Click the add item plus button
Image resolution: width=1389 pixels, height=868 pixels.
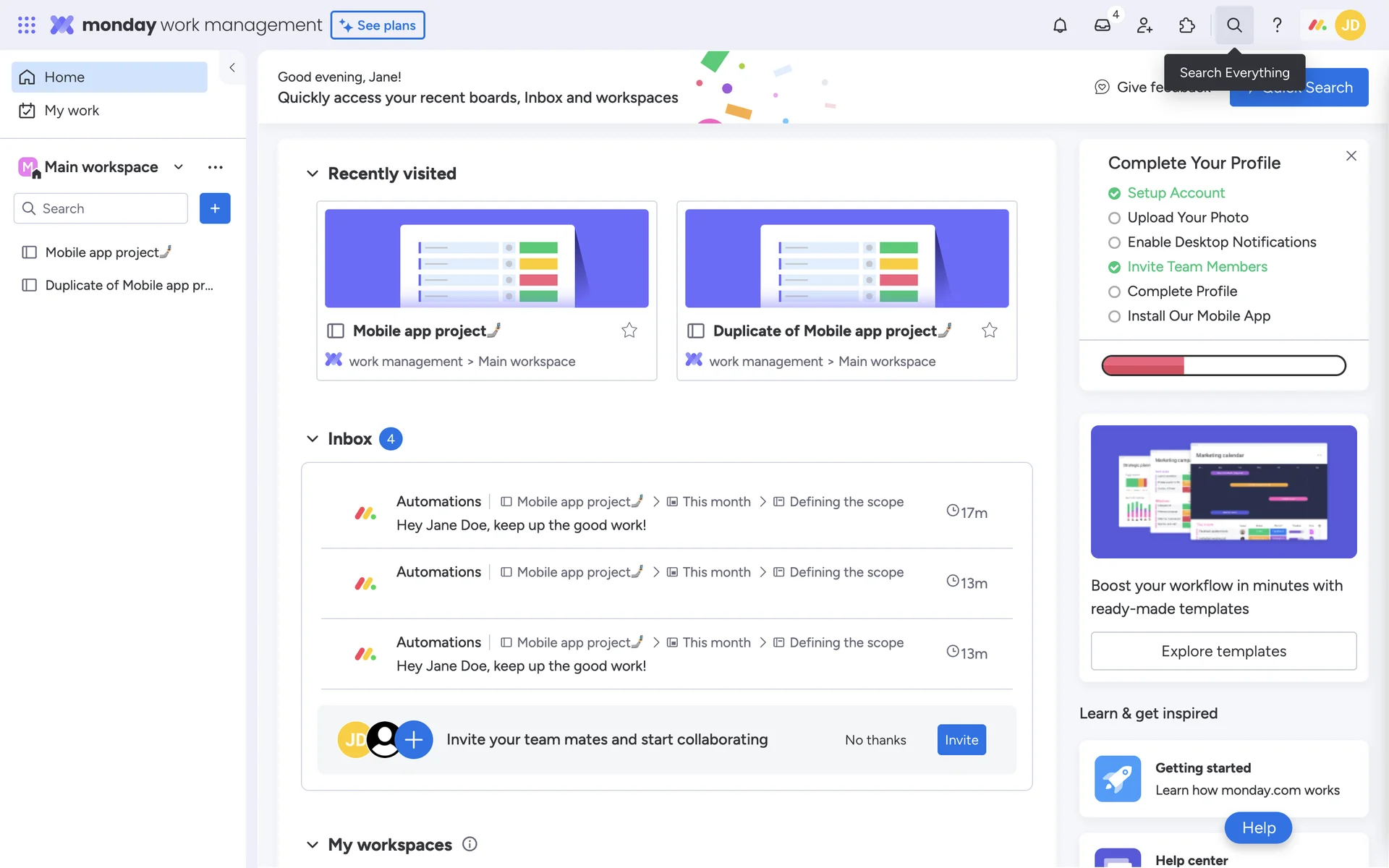[215, 208]
